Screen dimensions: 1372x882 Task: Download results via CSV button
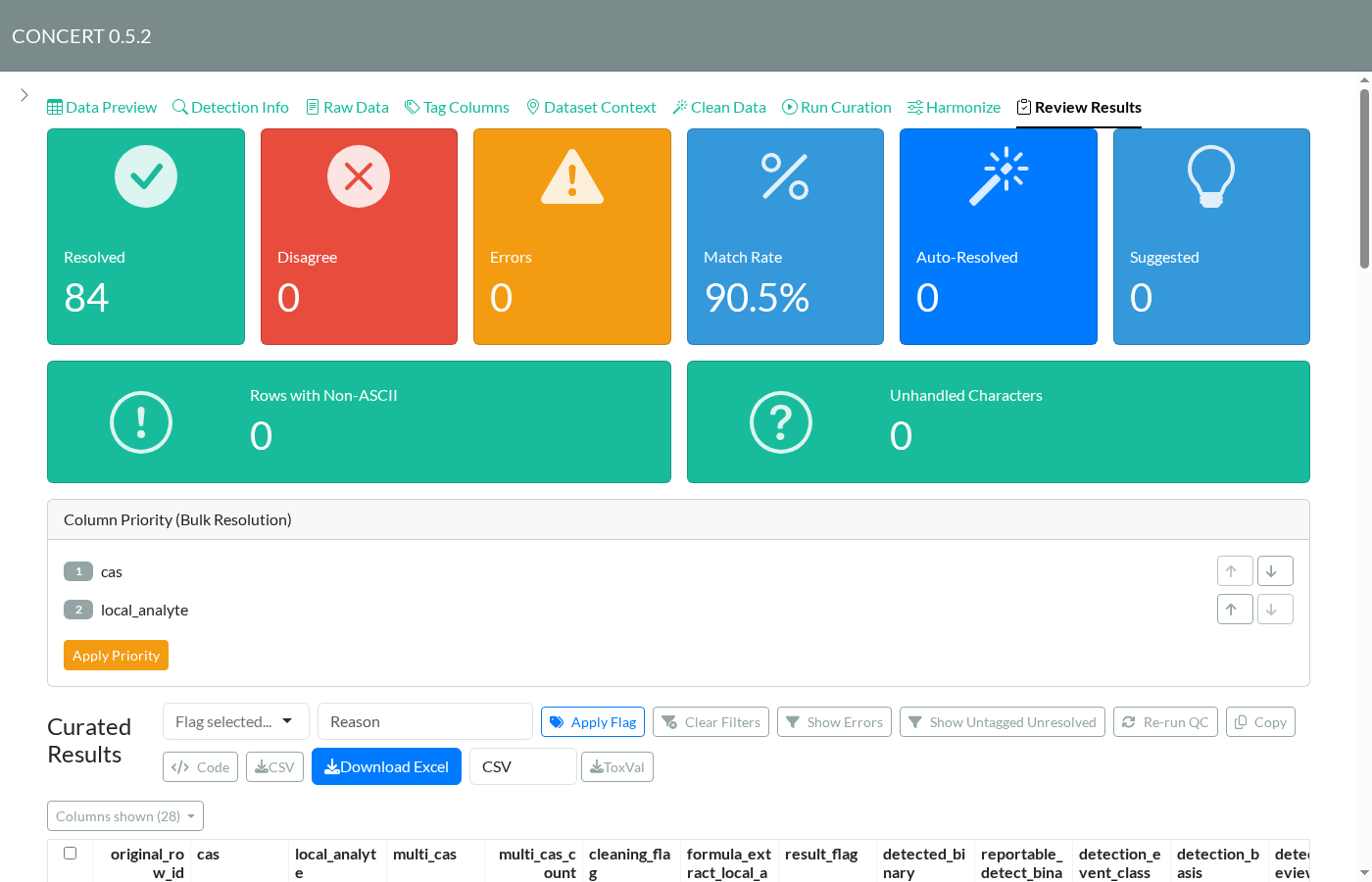(274, 767)
